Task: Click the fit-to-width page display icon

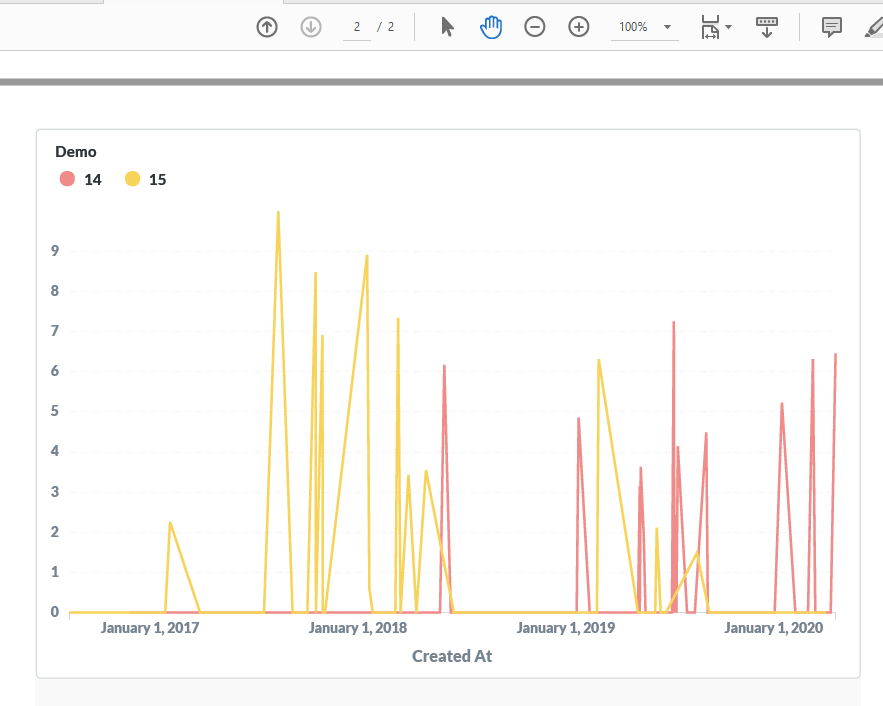Action: click(711, 27)
